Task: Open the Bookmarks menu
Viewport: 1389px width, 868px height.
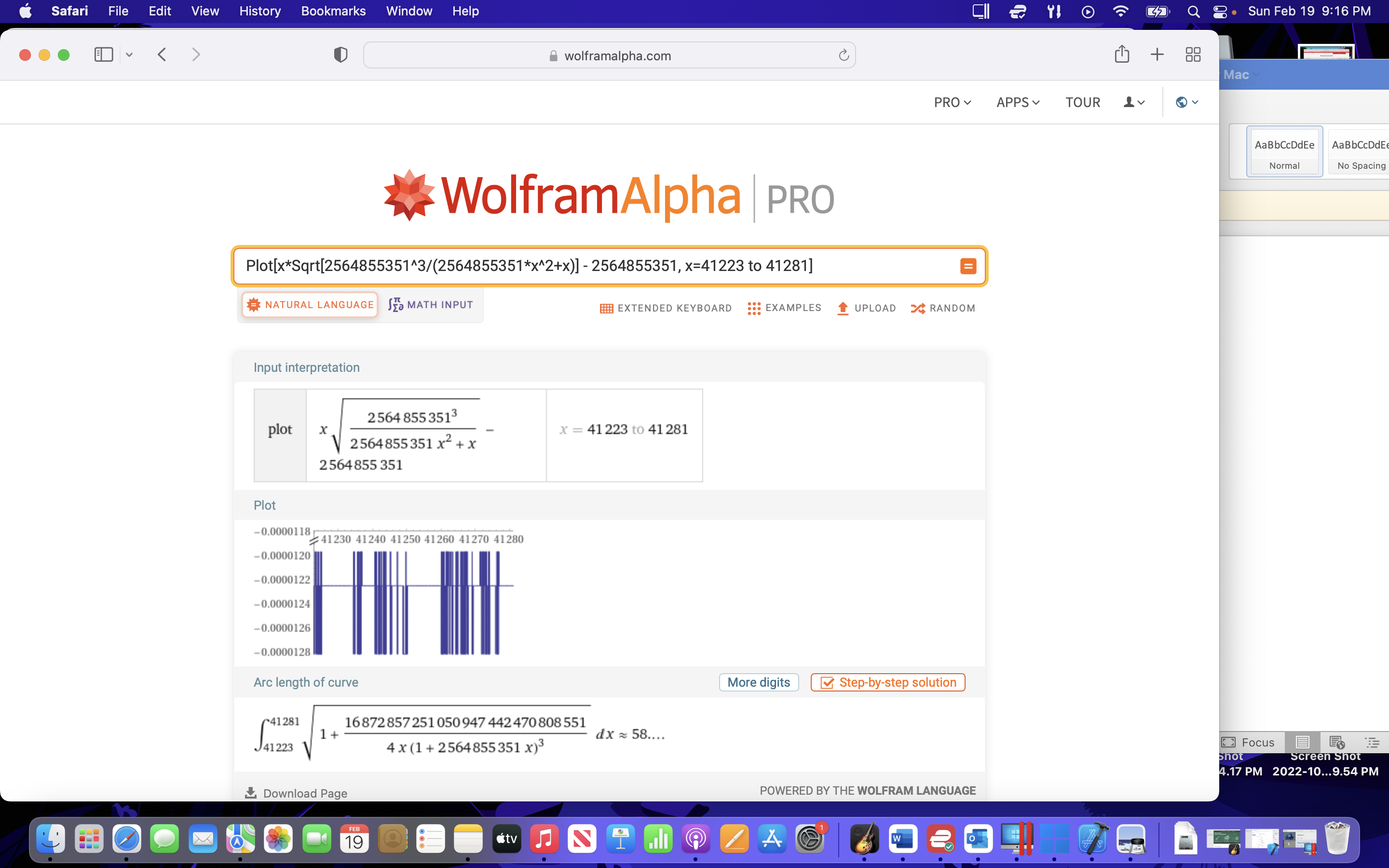Action: pos(333,11)
